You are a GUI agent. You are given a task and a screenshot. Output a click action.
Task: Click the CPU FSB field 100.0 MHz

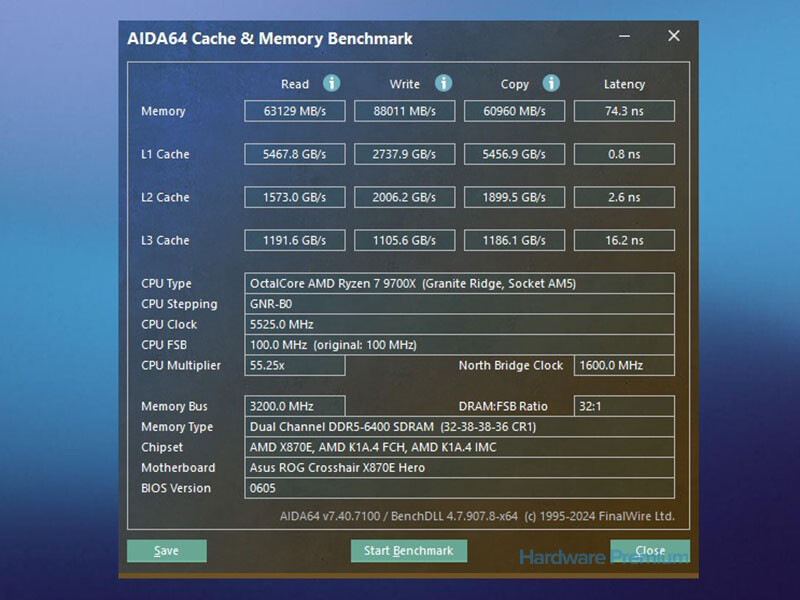tap(460, 345)
